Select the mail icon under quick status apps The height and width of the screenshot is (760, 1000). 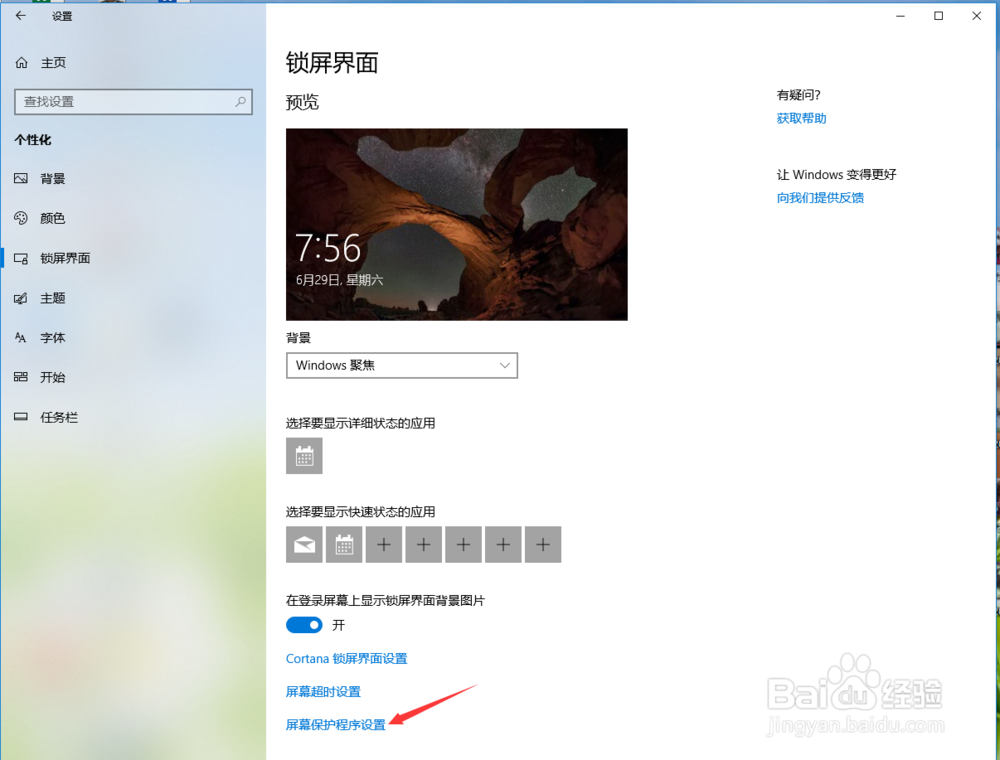tap(304, 544)
